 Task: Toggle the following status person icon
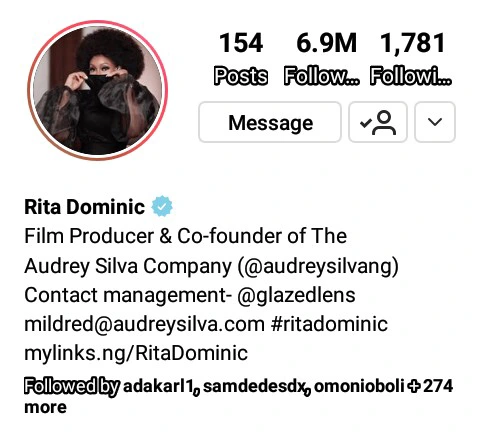tap(378, 122)
